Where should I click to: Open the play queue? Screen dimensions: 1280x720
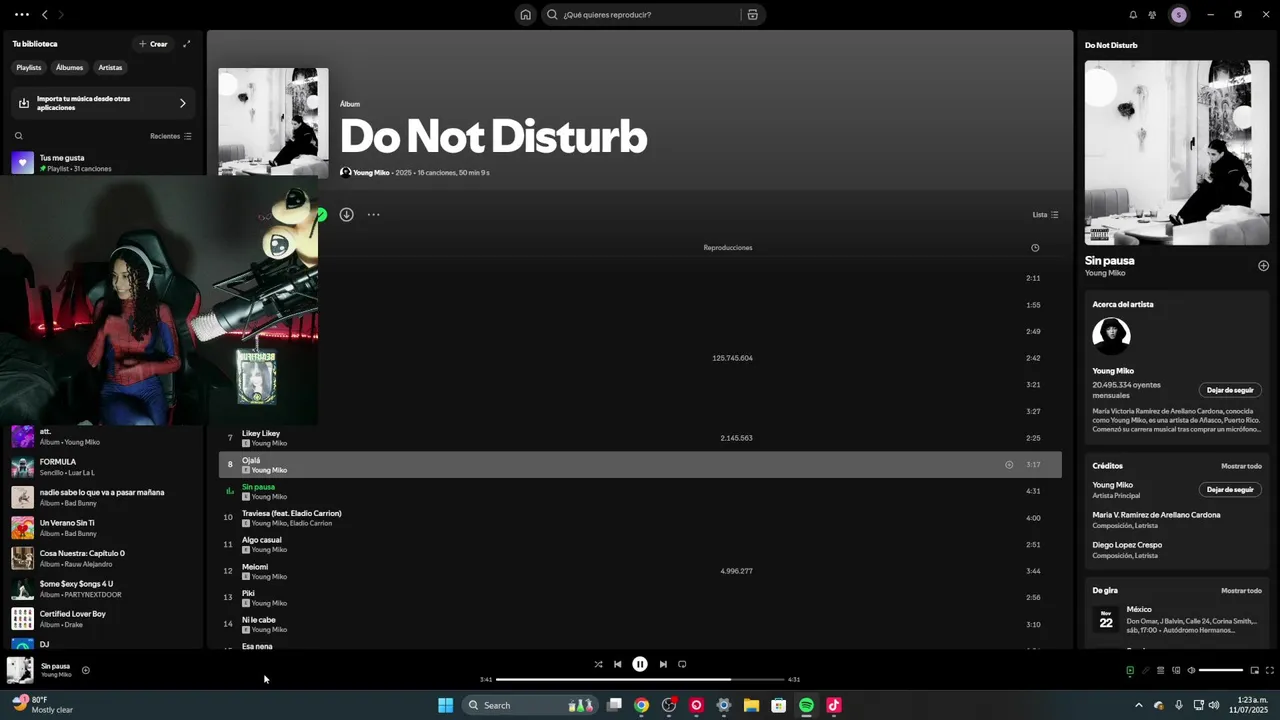click(x=1160, y=670)
